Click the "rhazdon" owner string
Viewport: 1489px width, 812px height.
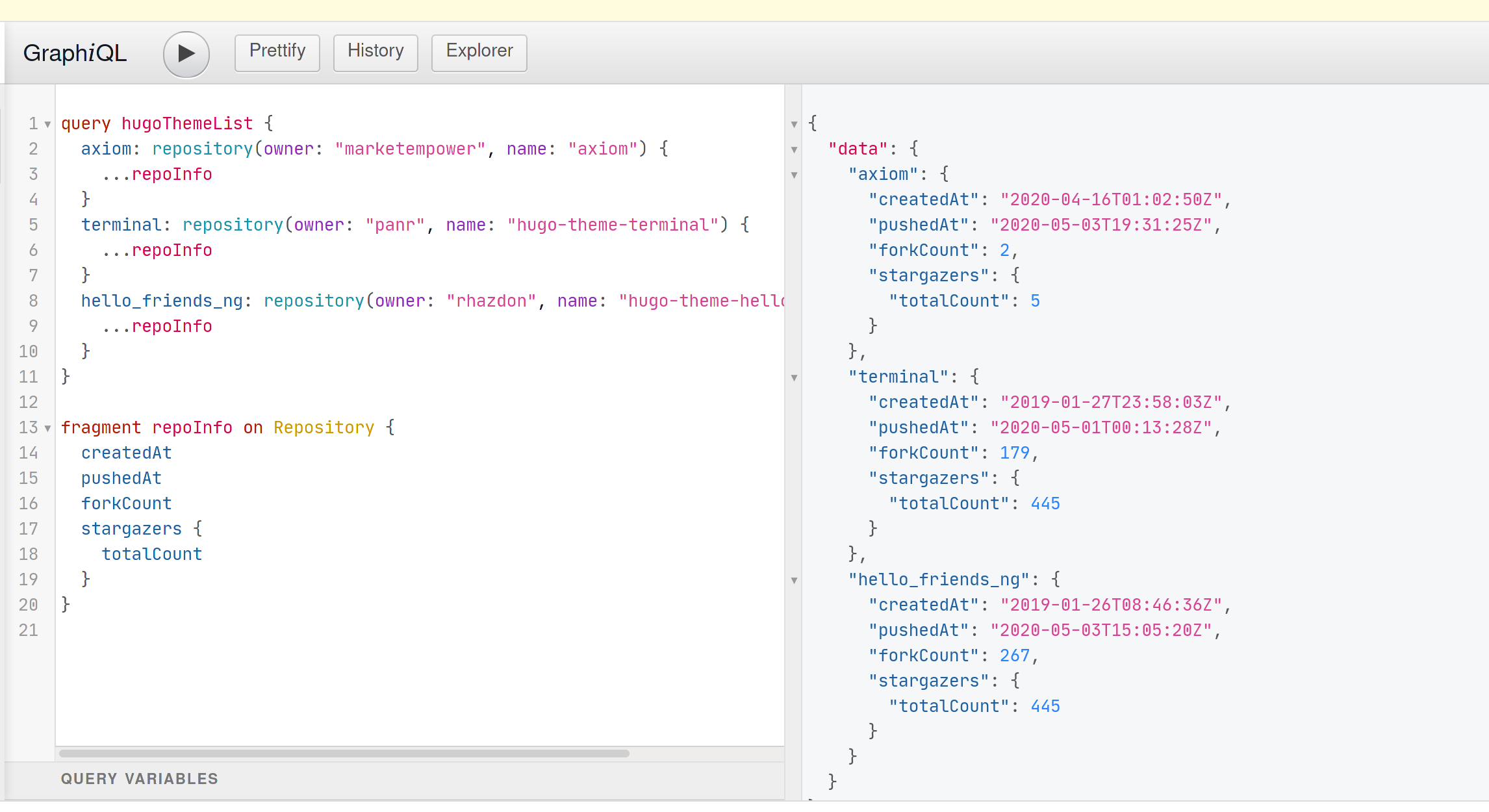tap(491, 301)
